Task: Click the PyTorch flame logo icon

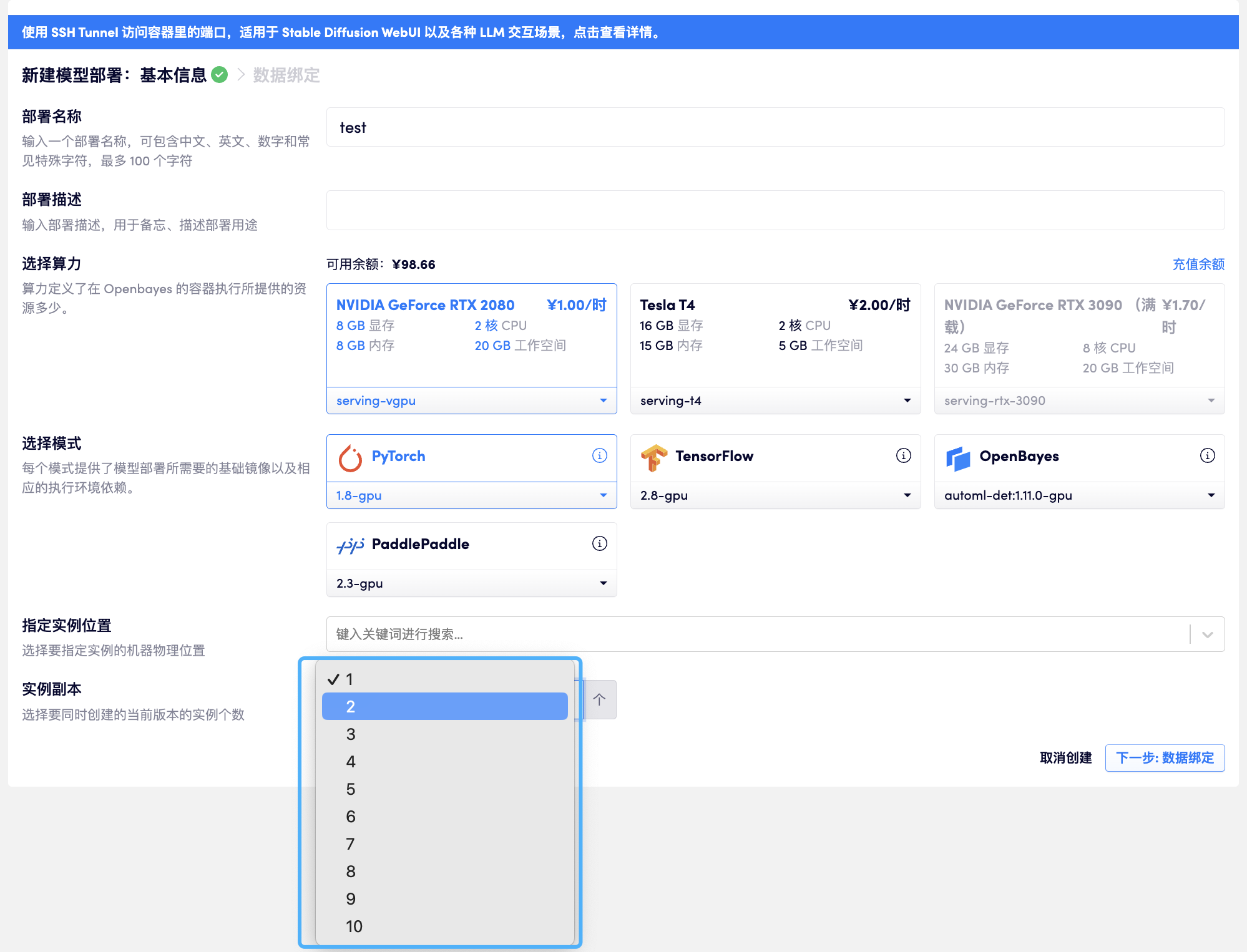Action: (x=350, y=457)
